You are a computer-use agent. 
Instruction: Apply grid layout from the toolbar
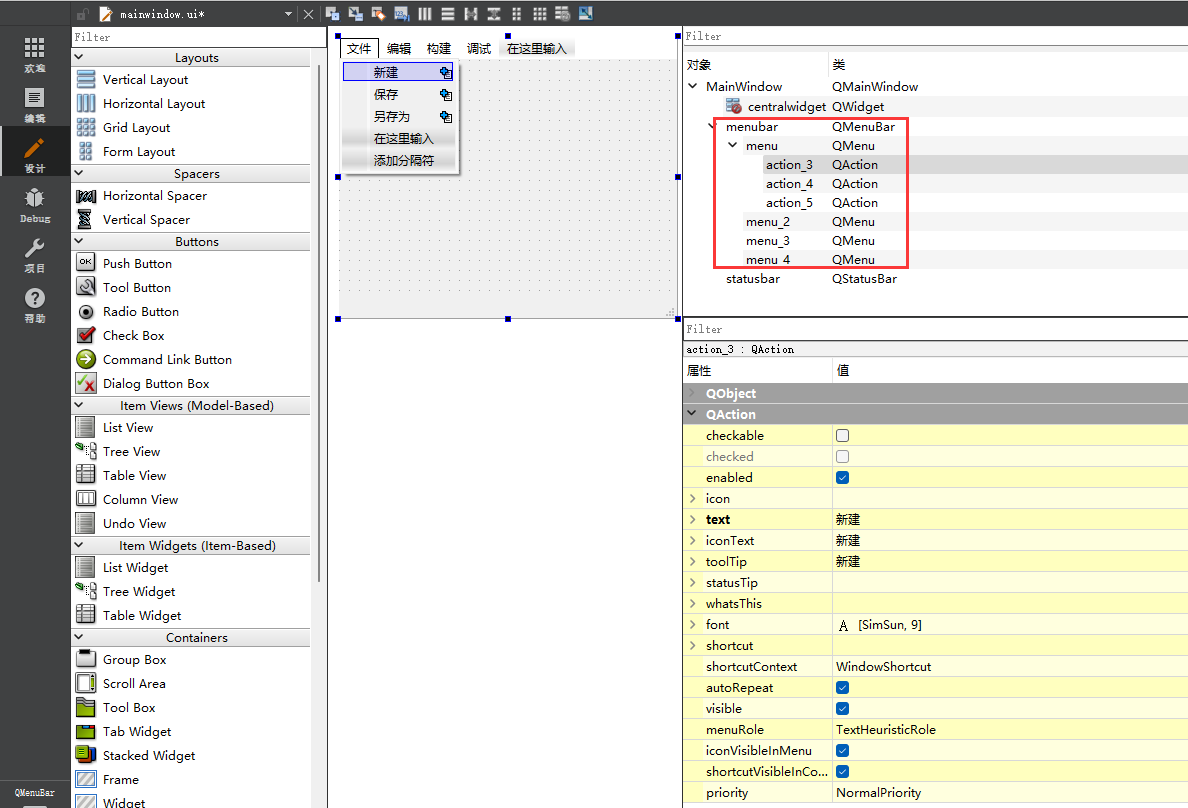(x=539, y=13)
